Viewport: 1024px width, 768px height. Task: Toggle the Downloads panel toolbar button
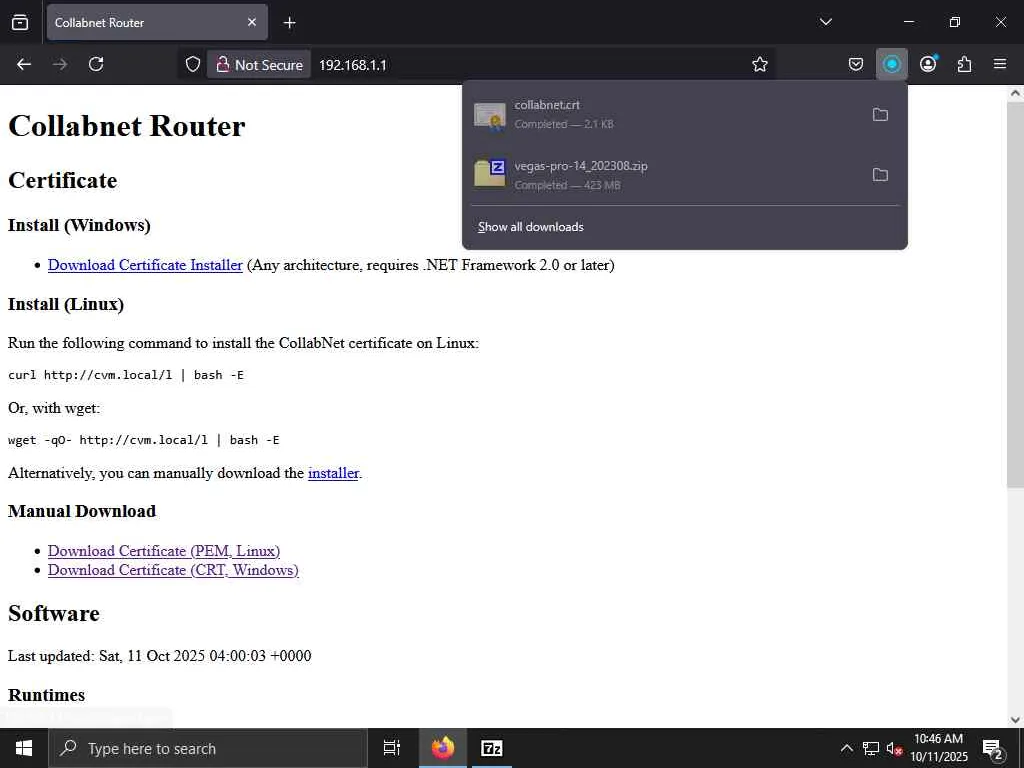(891, 64)
